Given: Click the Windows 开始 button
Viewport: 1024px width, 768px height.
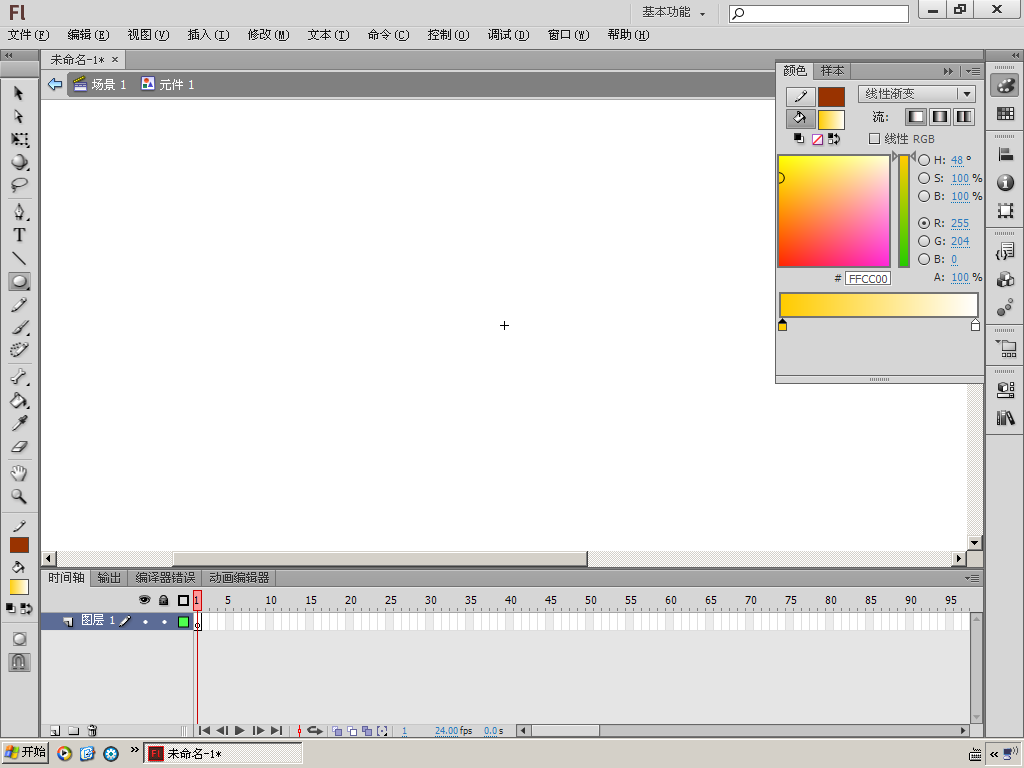Looking at the screenshot, I should pyautogui.click(x=25, y=753).
